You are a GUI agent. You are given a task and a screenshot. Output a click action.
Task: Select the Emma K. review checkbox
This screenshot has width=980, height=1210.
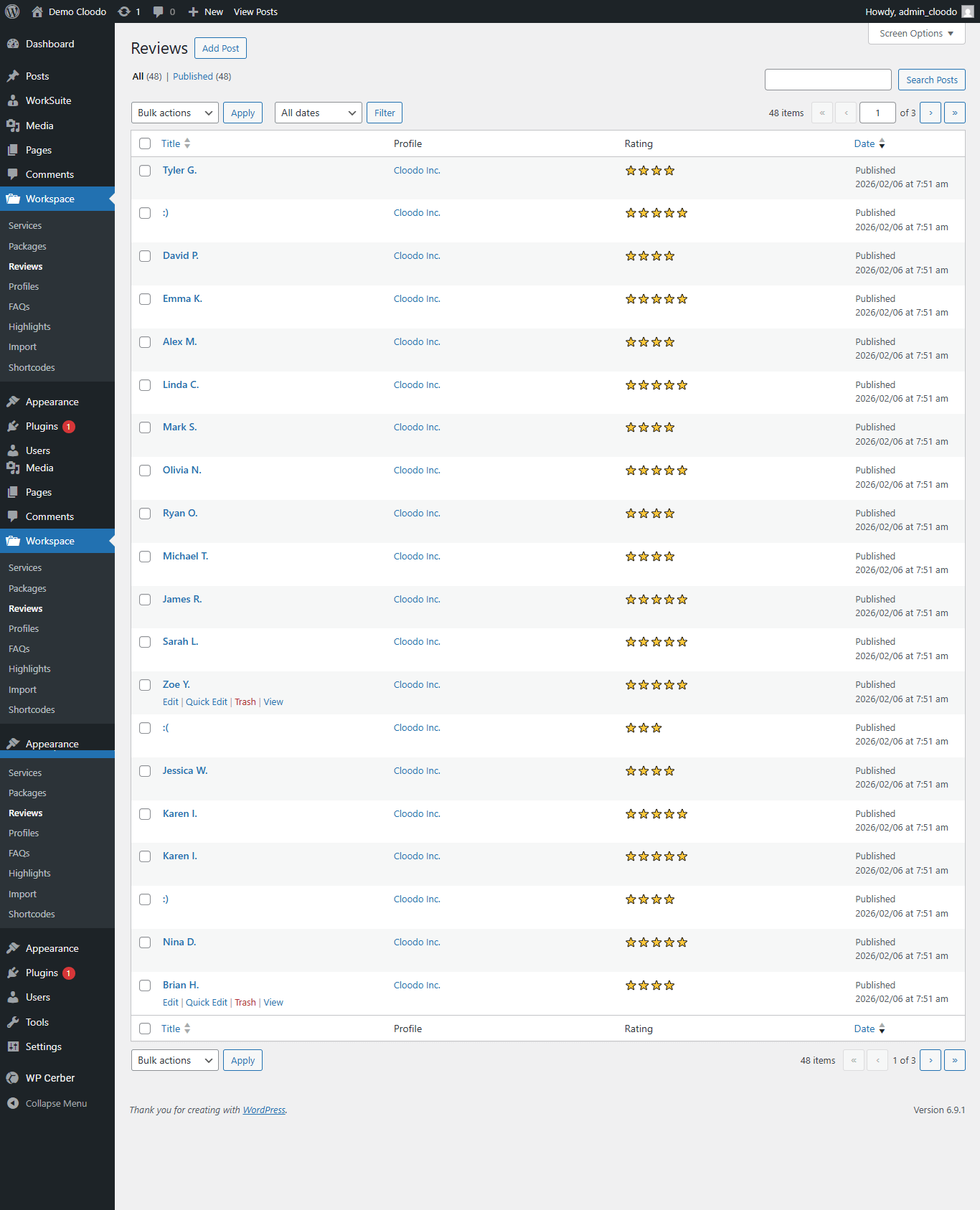[145, 299]
